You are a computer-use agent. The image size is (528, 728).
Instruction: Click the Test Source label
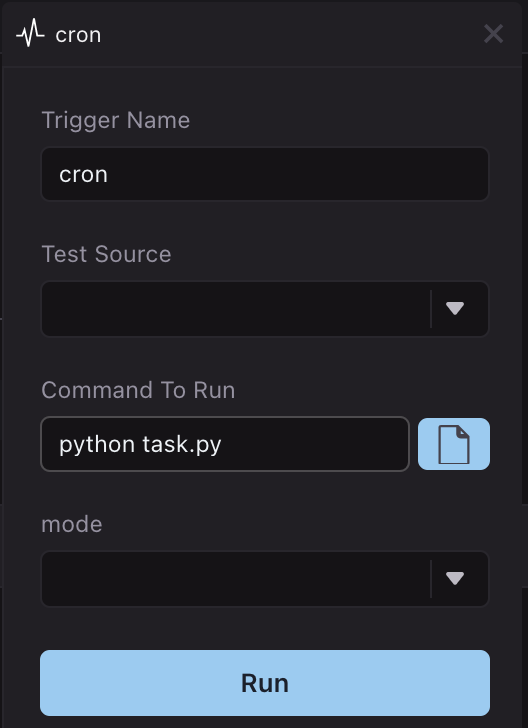pos(106,254)
